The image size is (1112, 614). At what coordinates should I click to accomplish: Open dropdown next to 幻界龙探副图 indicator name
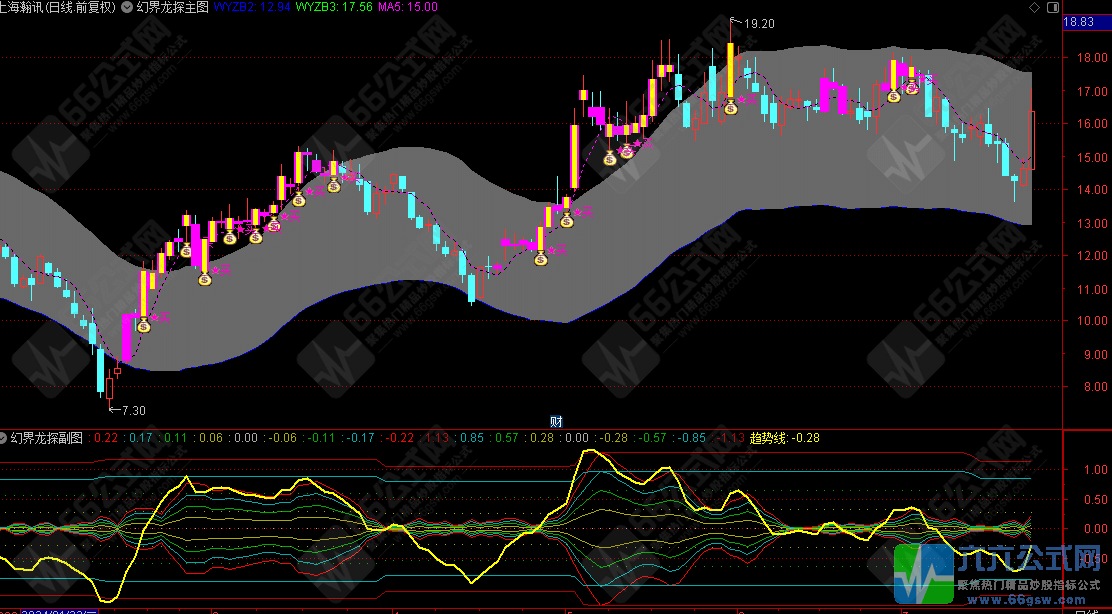tap(5, 437)
